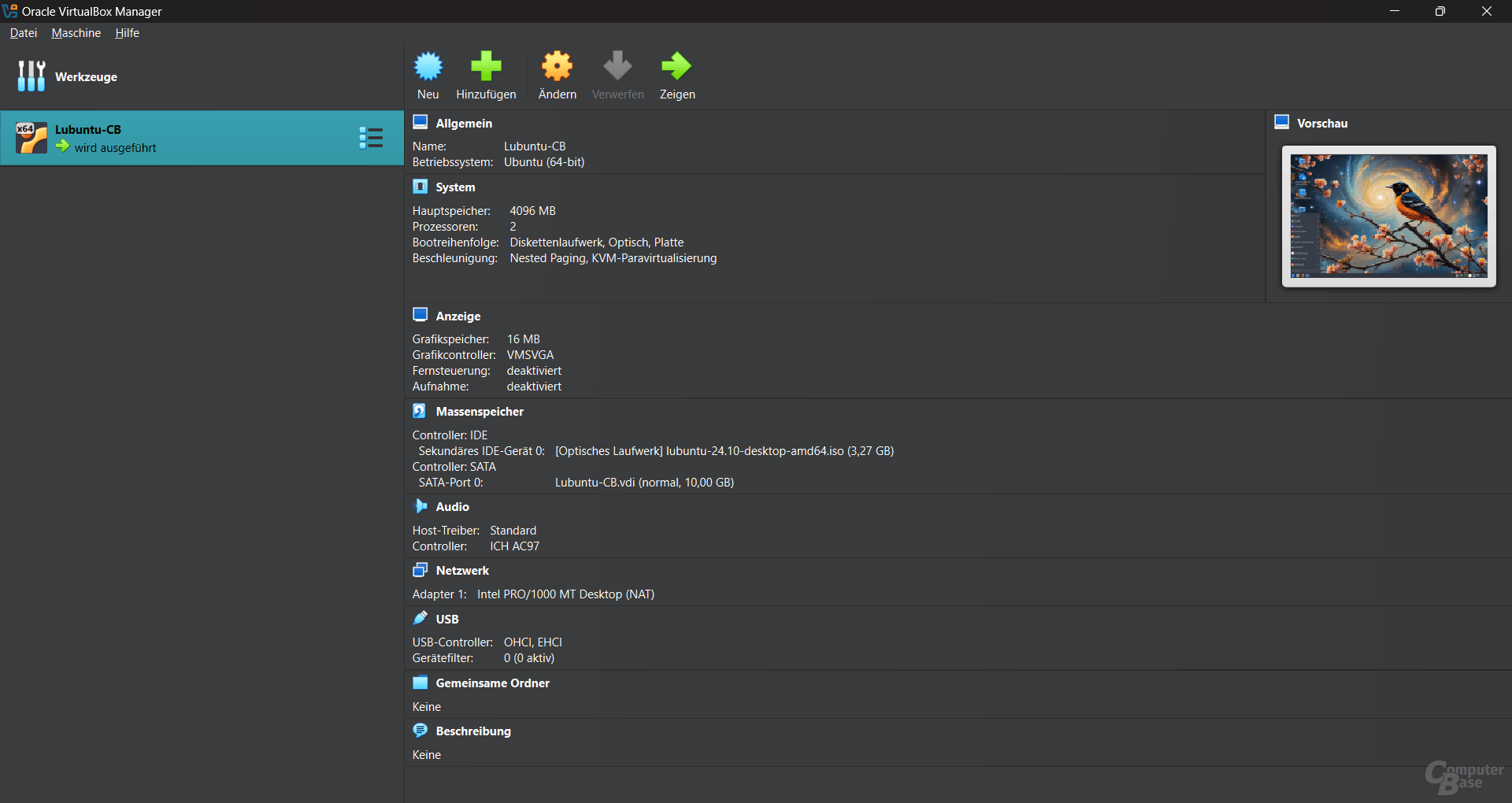Click the VM preview thumbnail with bird wallpaper

point(1389,216)
